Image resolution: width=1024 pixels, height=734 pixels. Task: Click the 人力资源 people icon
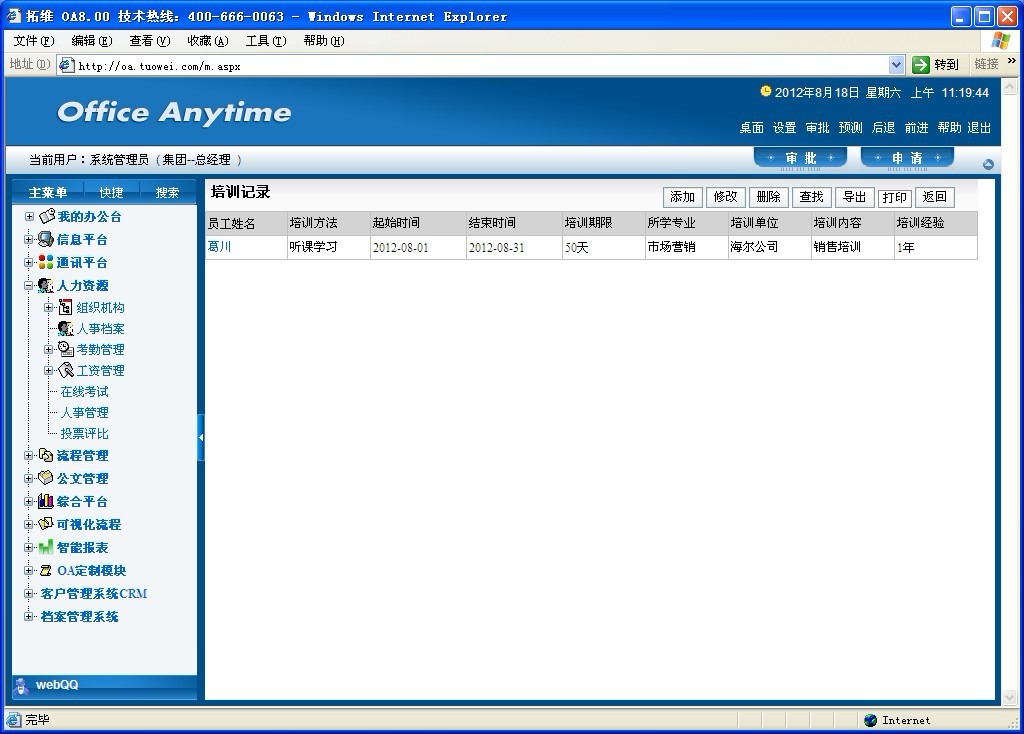pyautogui.click(x=46, y=285)
